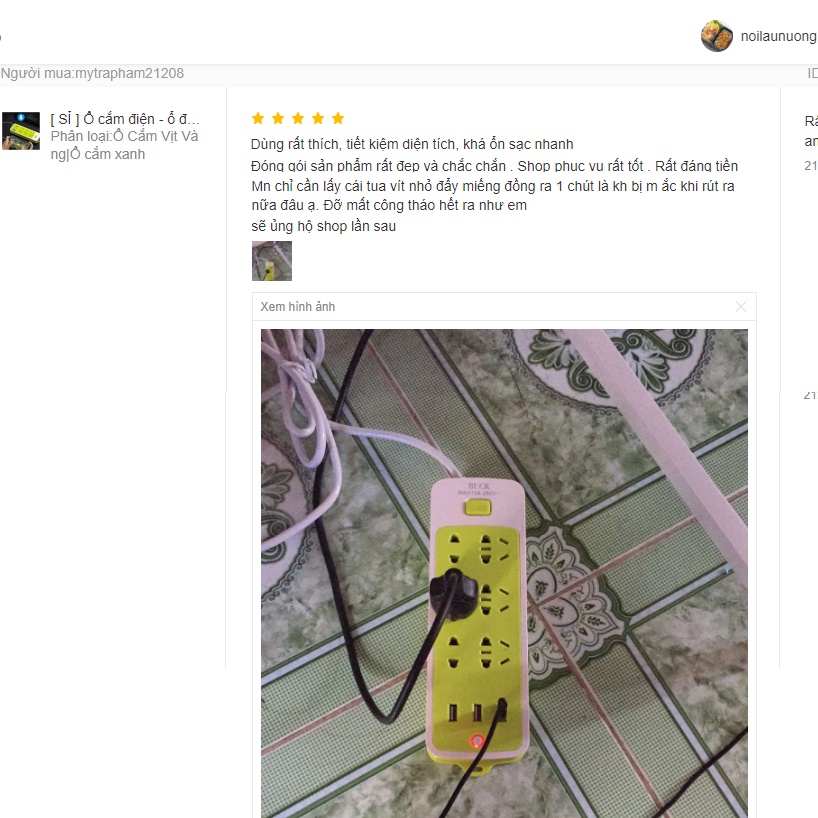Click the Ổ cắm xanh variation label
Viewport: 818px width, 818px height.
[x=107, y=154]
